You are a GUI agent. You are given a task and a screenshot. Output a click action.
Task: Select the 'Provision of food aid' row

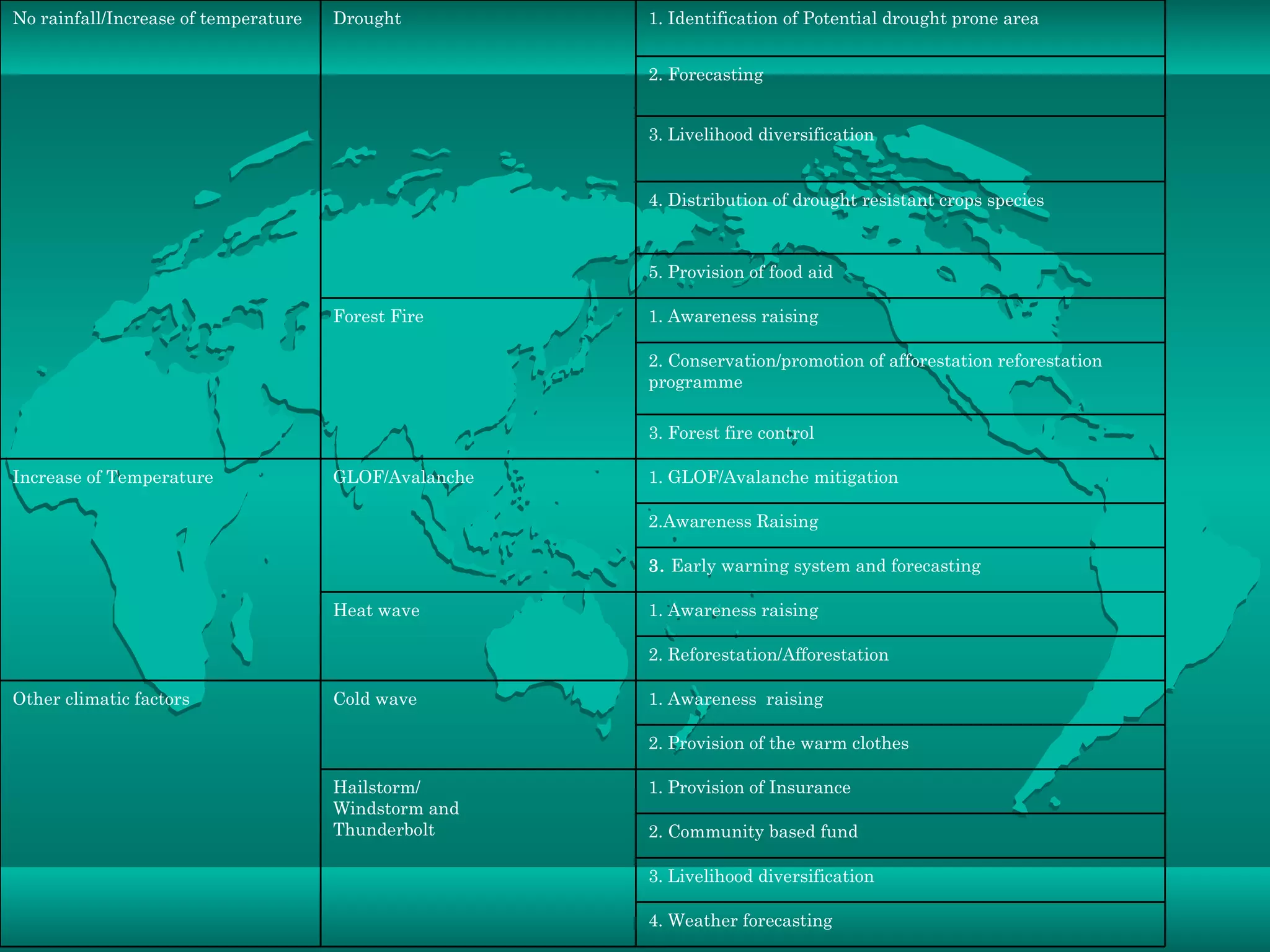tap(740, 273)
